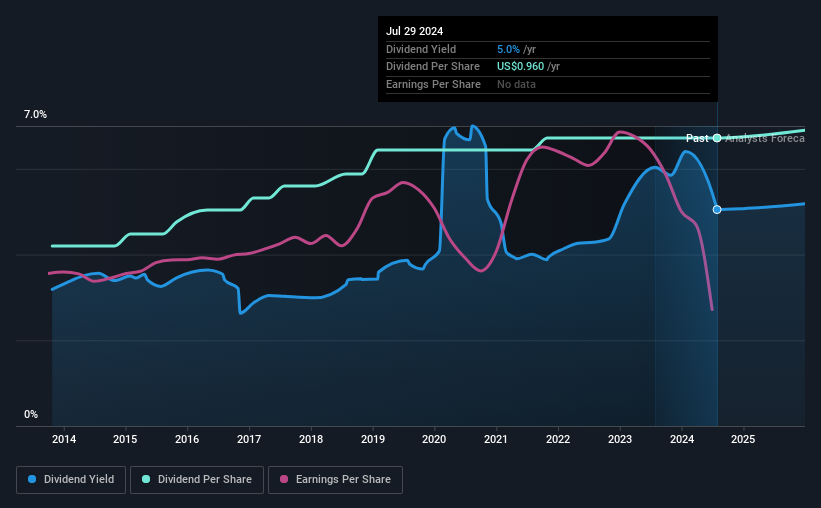Click the blue Dividend Yield legend dot
Viewport: 821px width, 508px height.
[32, 479]
